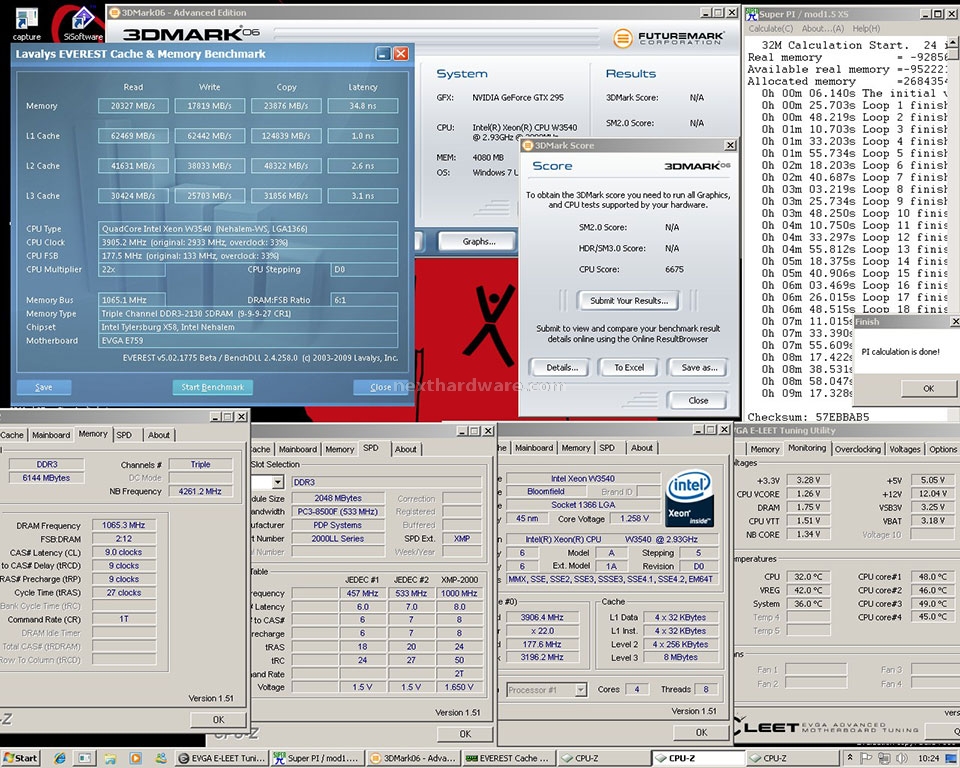Viewport: 960px width, 768px height.
Task: Close the 3DMark Score dialog with Close button
Action: (698, 401)
